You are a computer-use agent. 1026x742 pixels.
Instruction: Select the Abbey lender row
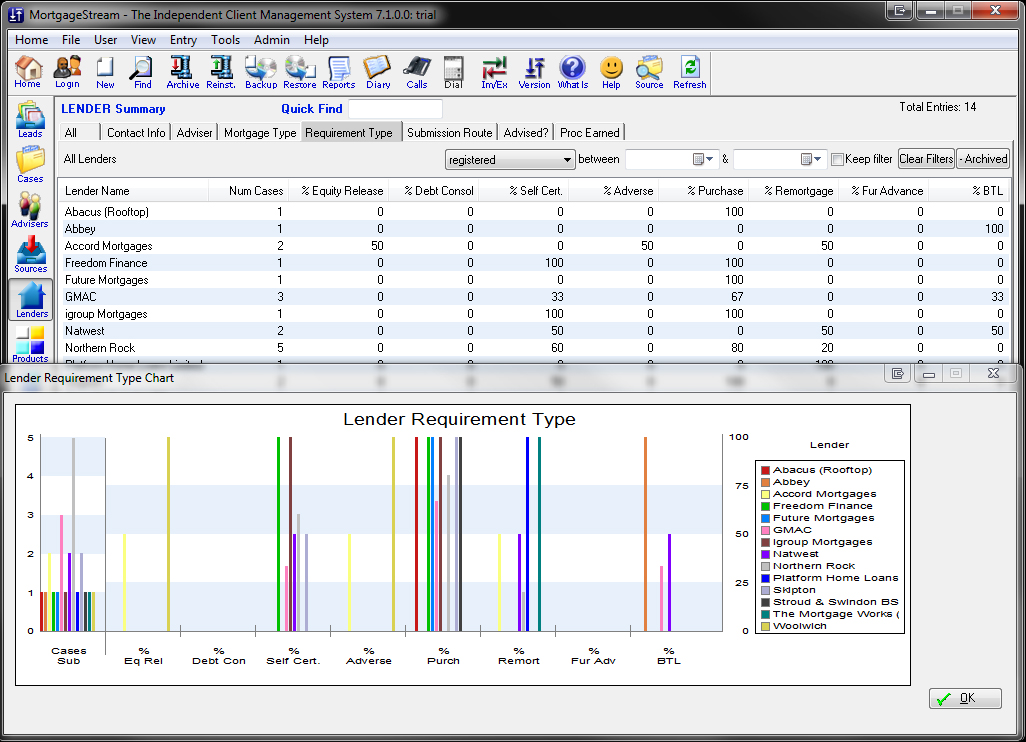pyautogui.click(x=533, y=229)
